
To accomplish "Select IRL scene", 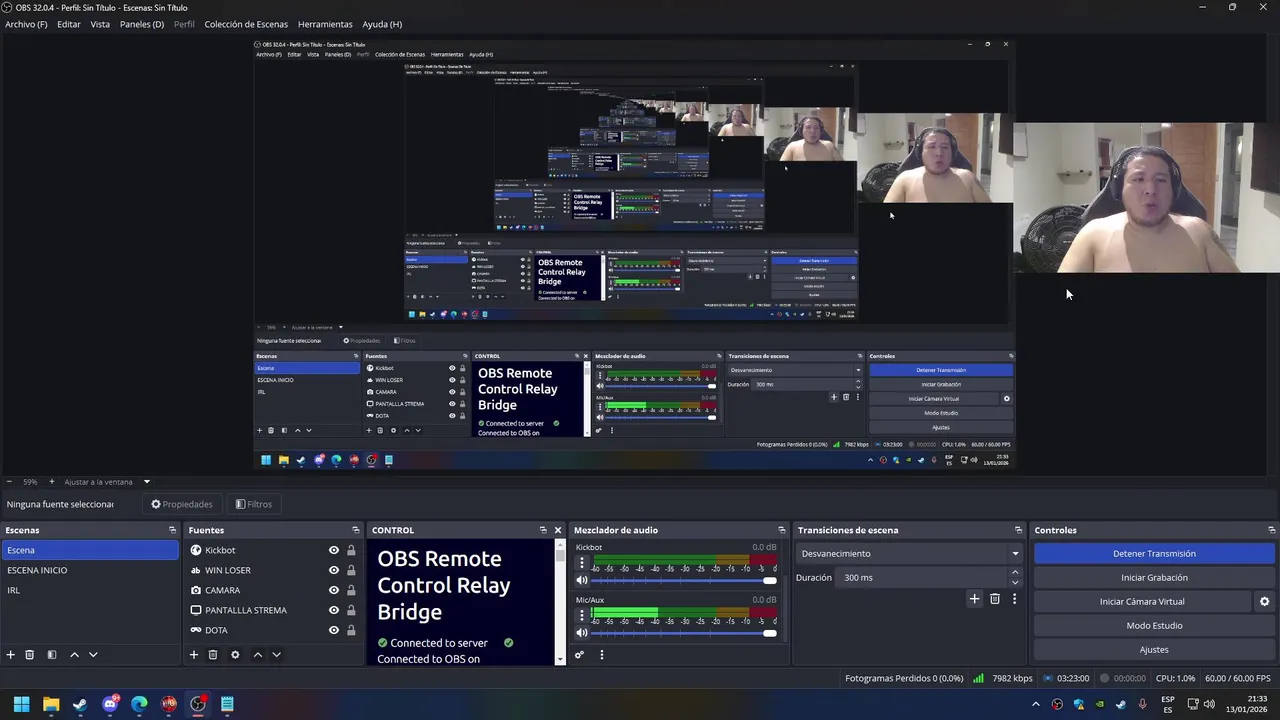I will click(x=90, y=590).
